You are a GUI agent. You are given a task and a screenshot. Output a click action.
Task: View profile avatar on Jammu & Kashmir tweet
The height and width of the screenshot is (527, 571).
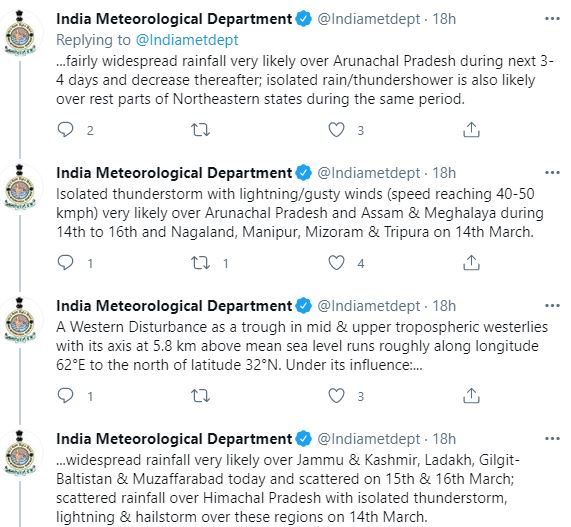[20, 452]
